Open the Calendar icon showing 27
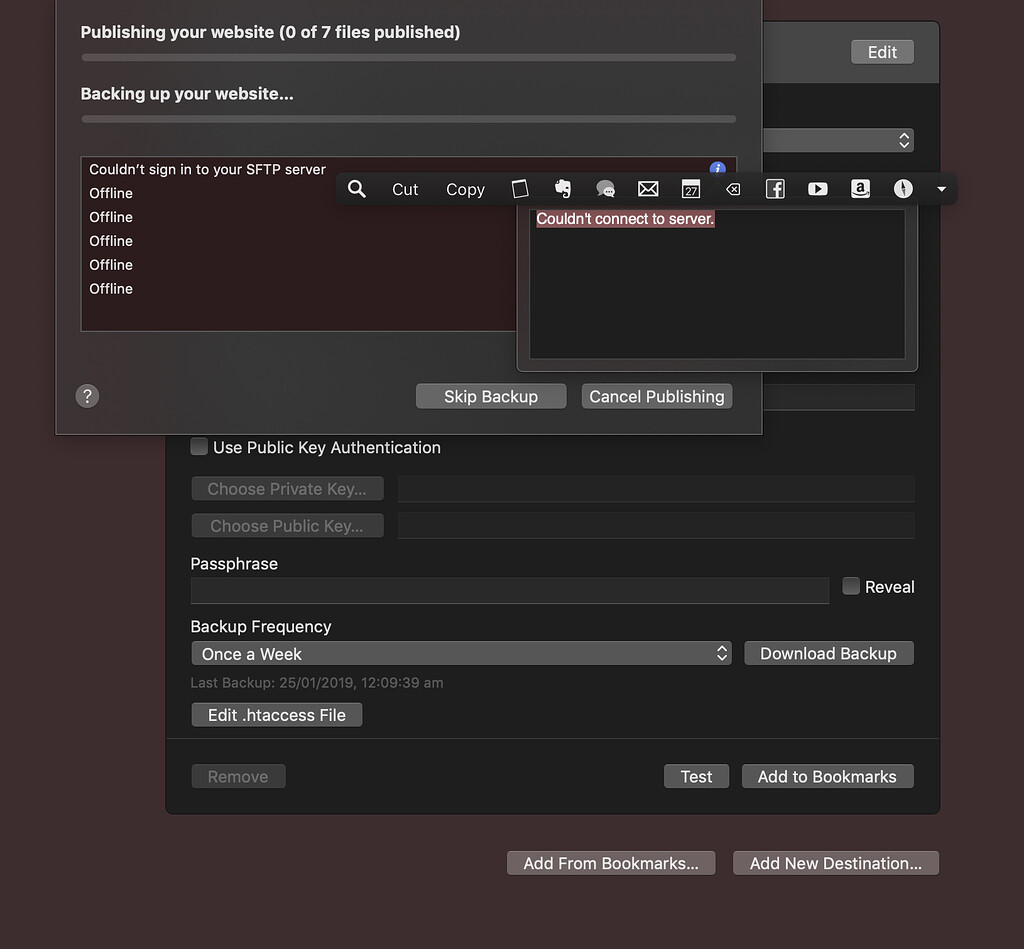 [x=690, y=189]
